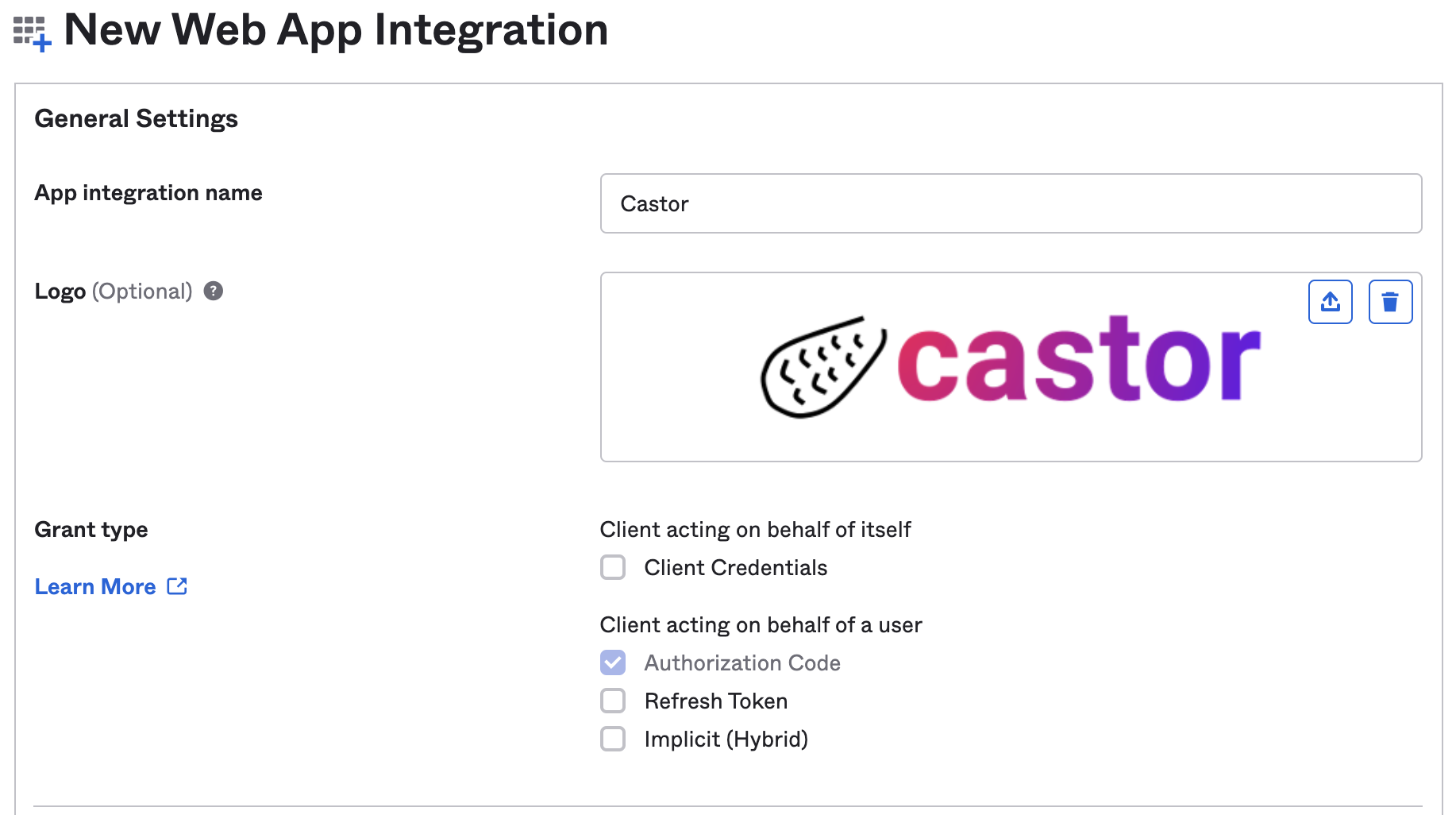
Task: Click the App integration name label
Action: point(148,192)
